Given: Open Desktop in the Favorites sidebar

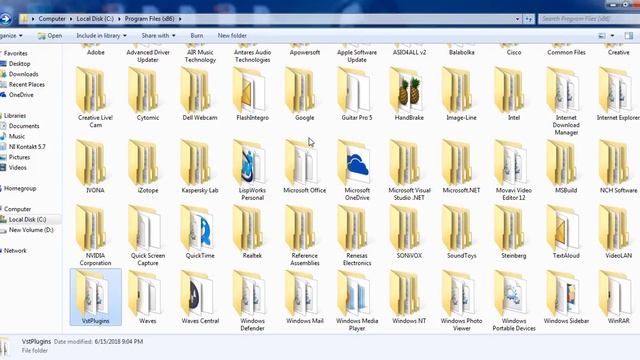Looking at the screenshot, I should point(19,64).
